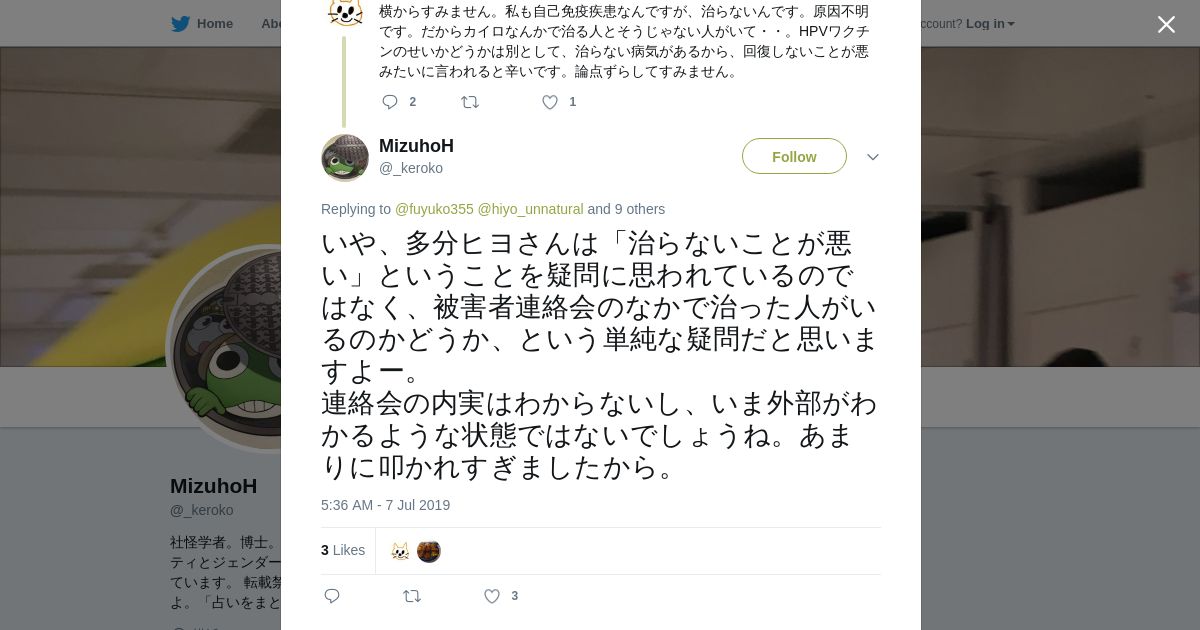Reply to MizuhoH's tweet at the bottom
1200x630 pixels.
point(332,596)
